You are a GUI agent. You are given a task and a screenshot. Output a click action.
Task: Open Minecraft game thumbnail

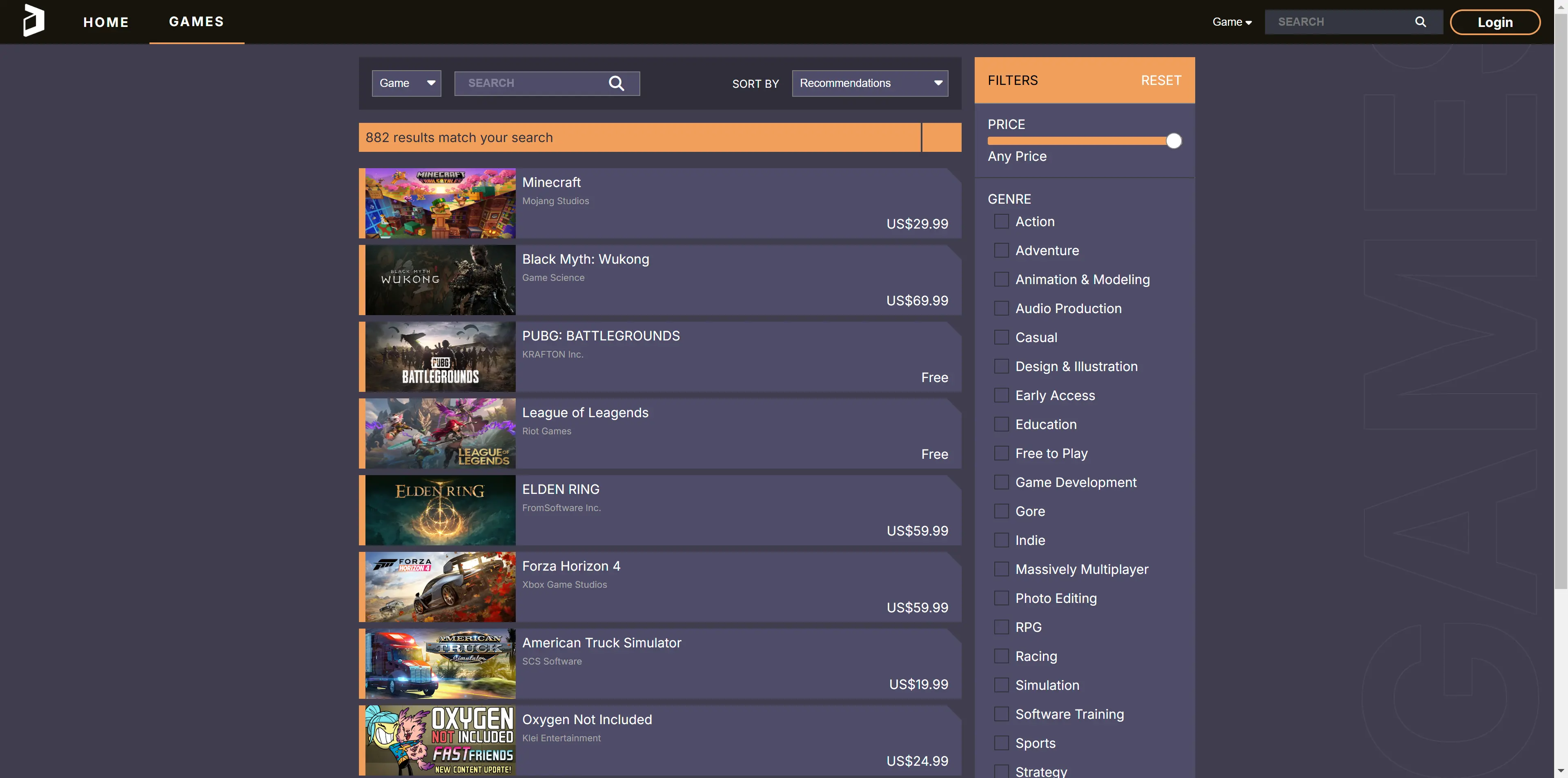[x=440, y=203]
